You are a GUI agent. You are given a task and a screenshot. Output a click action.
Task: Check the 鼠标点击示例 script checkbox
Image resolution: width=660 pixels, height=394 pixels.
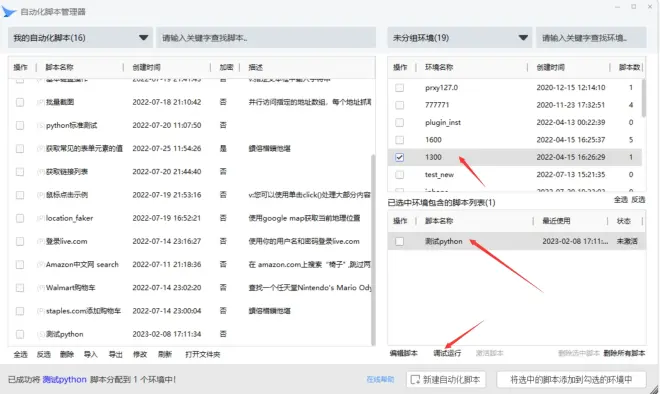tap(20, 195)
